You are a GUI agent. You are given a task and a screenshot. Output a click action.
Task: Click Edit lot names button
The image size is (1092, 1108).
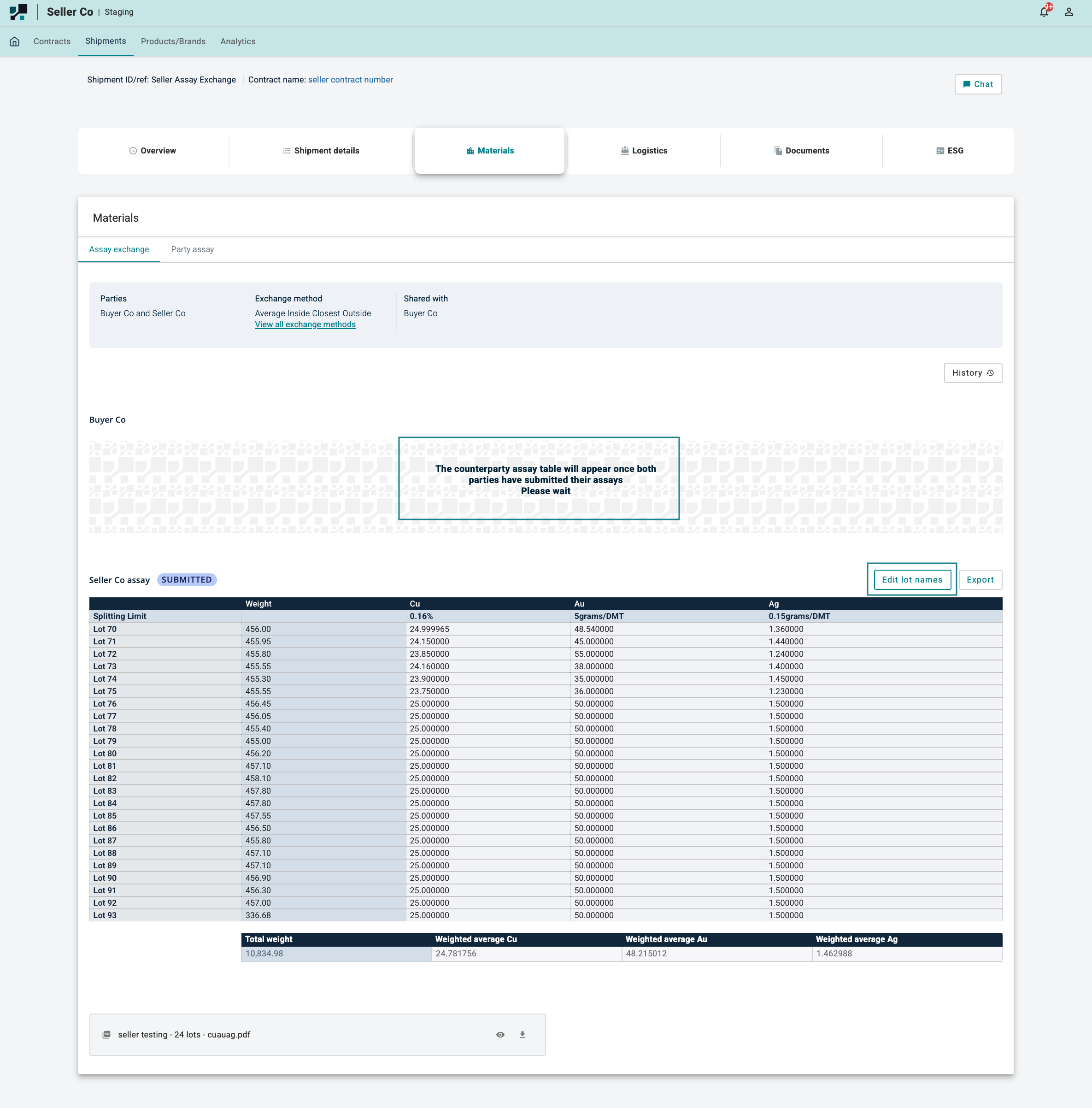click(911, 580)
